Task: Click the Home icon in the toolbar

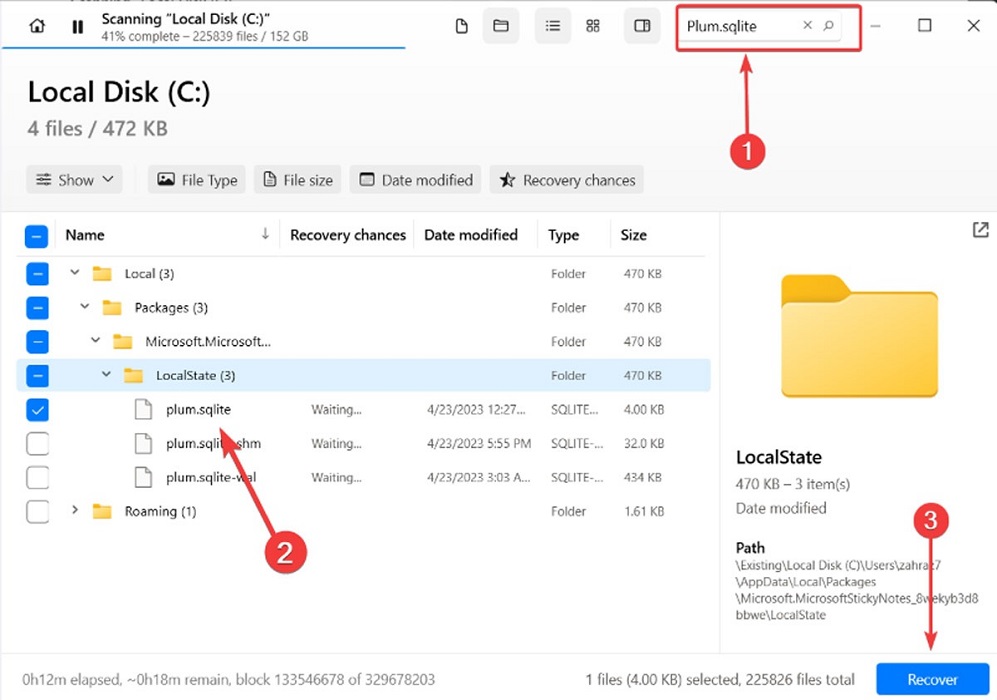Action: click(x=37, y=26)
